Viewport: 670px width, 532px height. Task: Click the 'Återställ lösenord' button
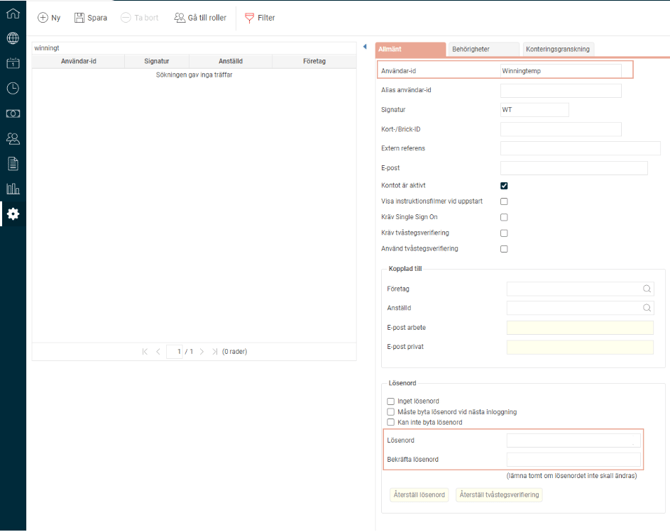tap(419, 494)
